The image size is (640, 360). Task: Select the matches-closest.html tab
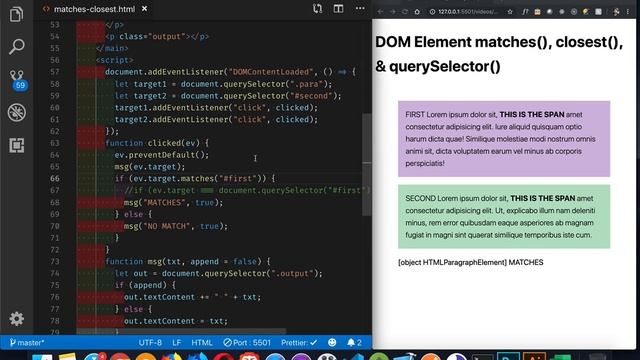coord(95,9)
